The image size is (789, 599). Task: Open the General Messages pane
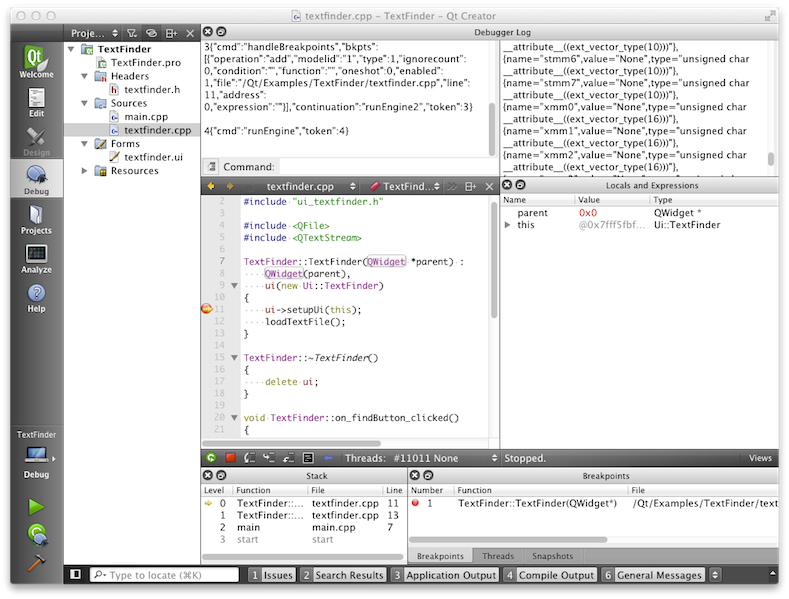(653, 575)
